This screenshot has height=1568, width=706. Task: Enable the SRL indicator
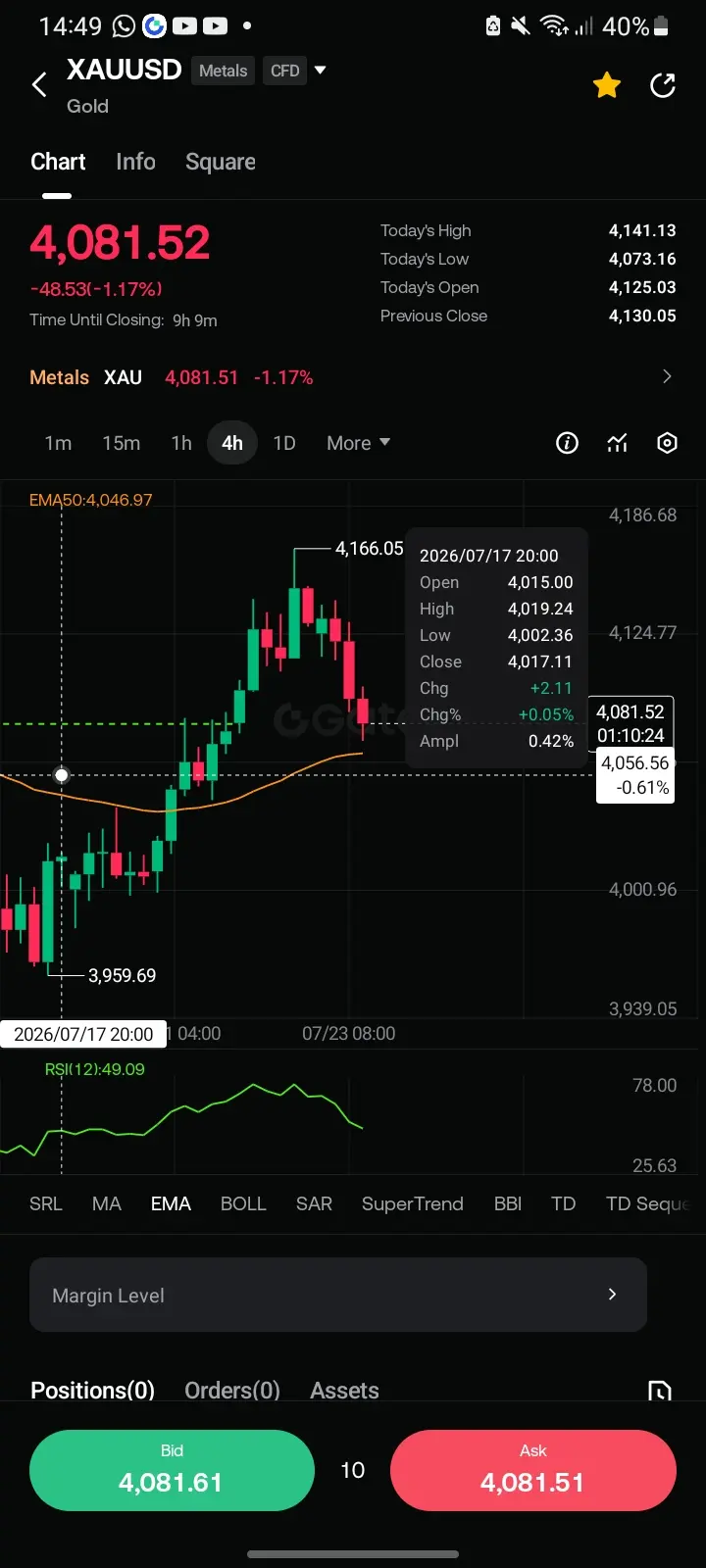tap(46, 1203)
